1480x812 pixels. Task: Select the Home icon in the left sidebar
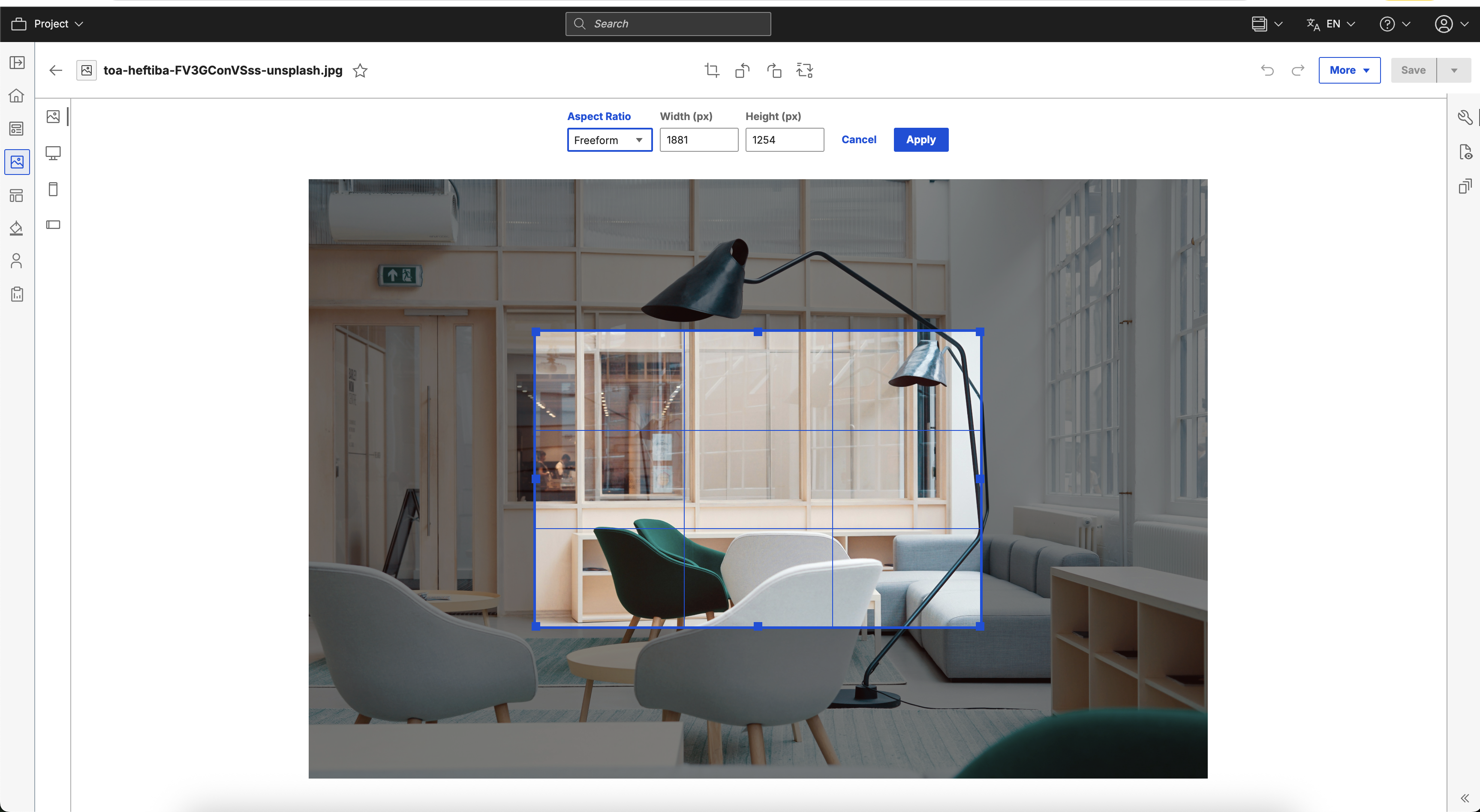click(x=17, y=96)
